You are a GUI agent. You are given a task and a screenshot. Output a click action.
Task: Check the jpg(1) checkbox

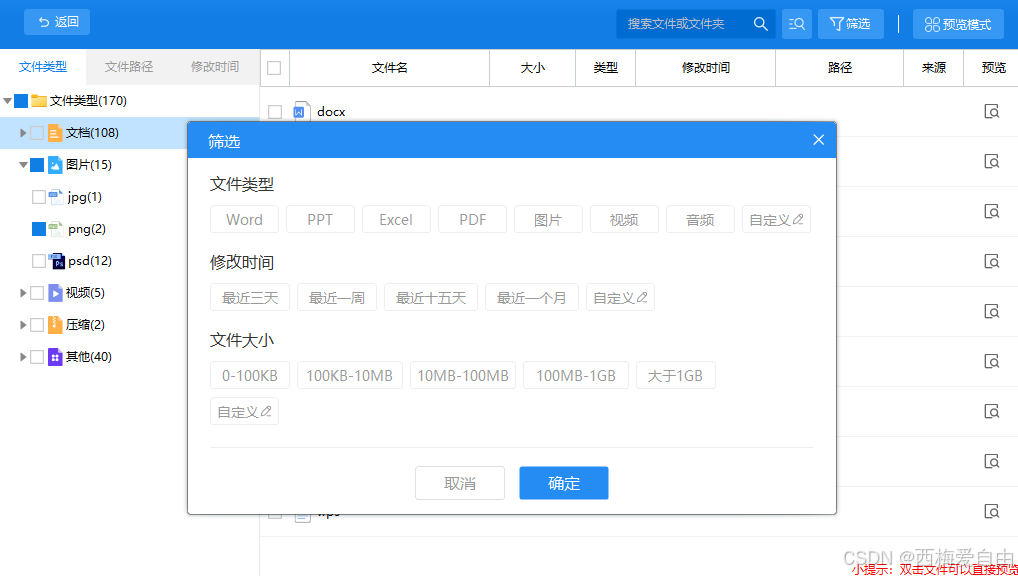point(39,197)
